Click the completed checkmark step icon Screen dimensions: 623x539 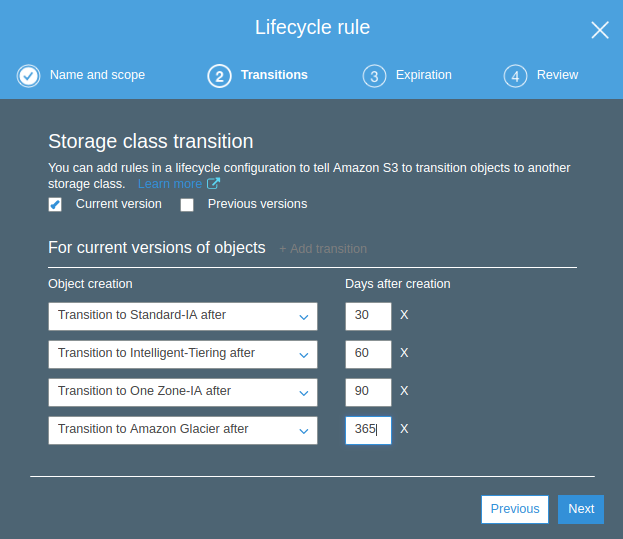point(29,76)
